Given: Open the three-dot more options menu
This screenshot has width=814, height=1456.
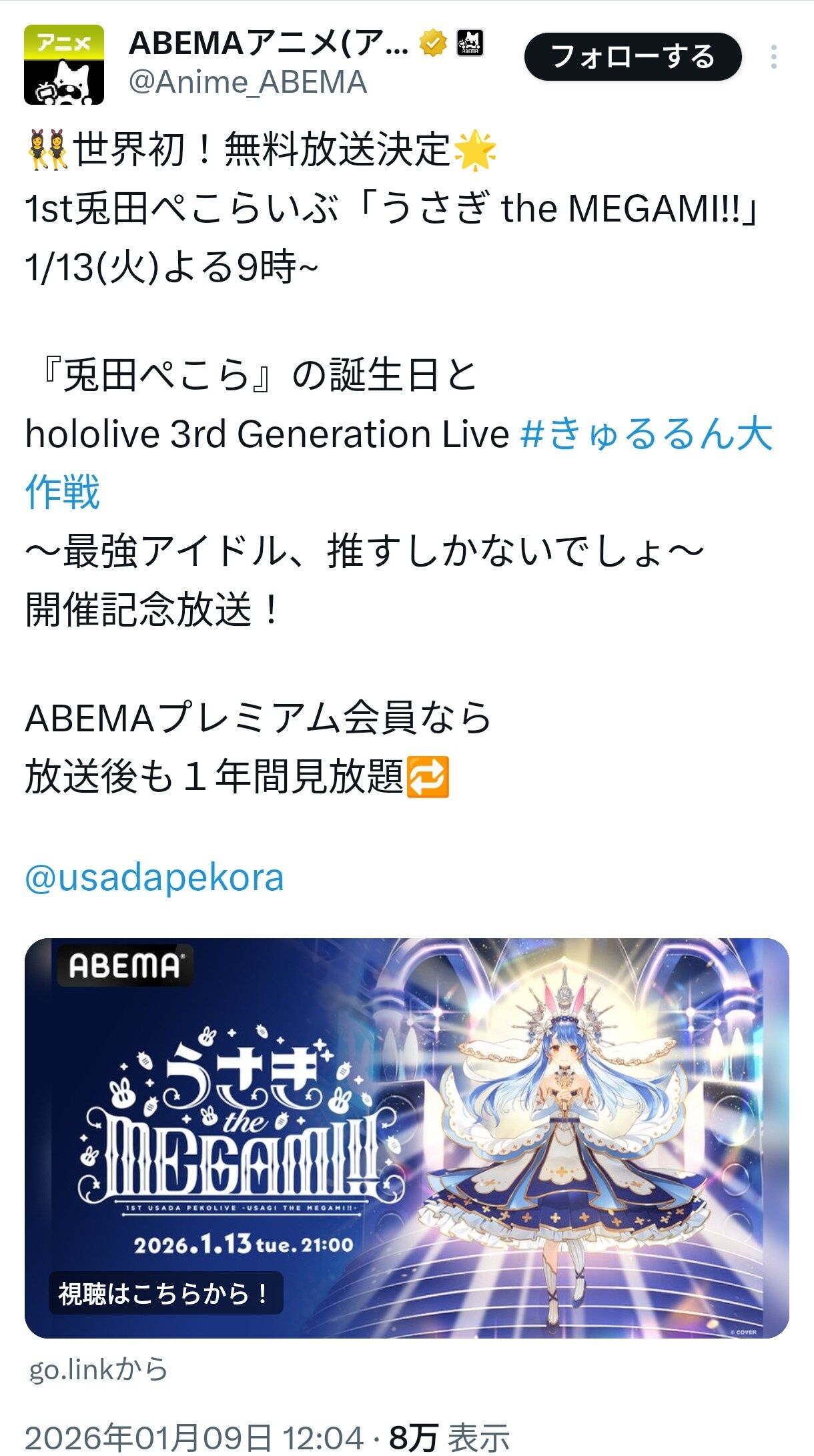Looking at the screenshot, I should 773,57.
